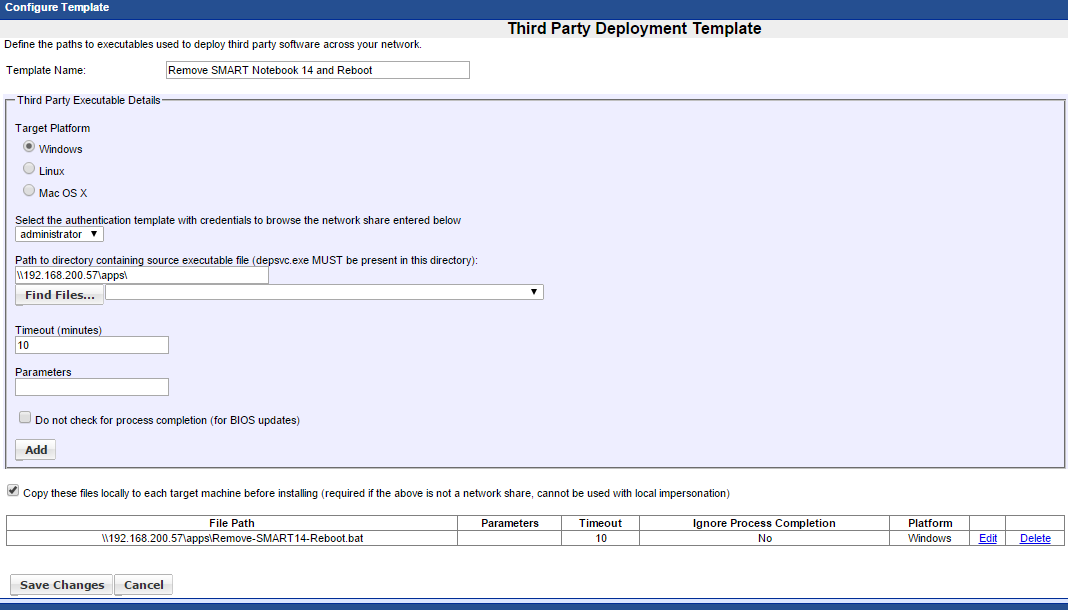Enable Do not check for process completion
The width and height of the screenshot is (1068, 610).
25,418
